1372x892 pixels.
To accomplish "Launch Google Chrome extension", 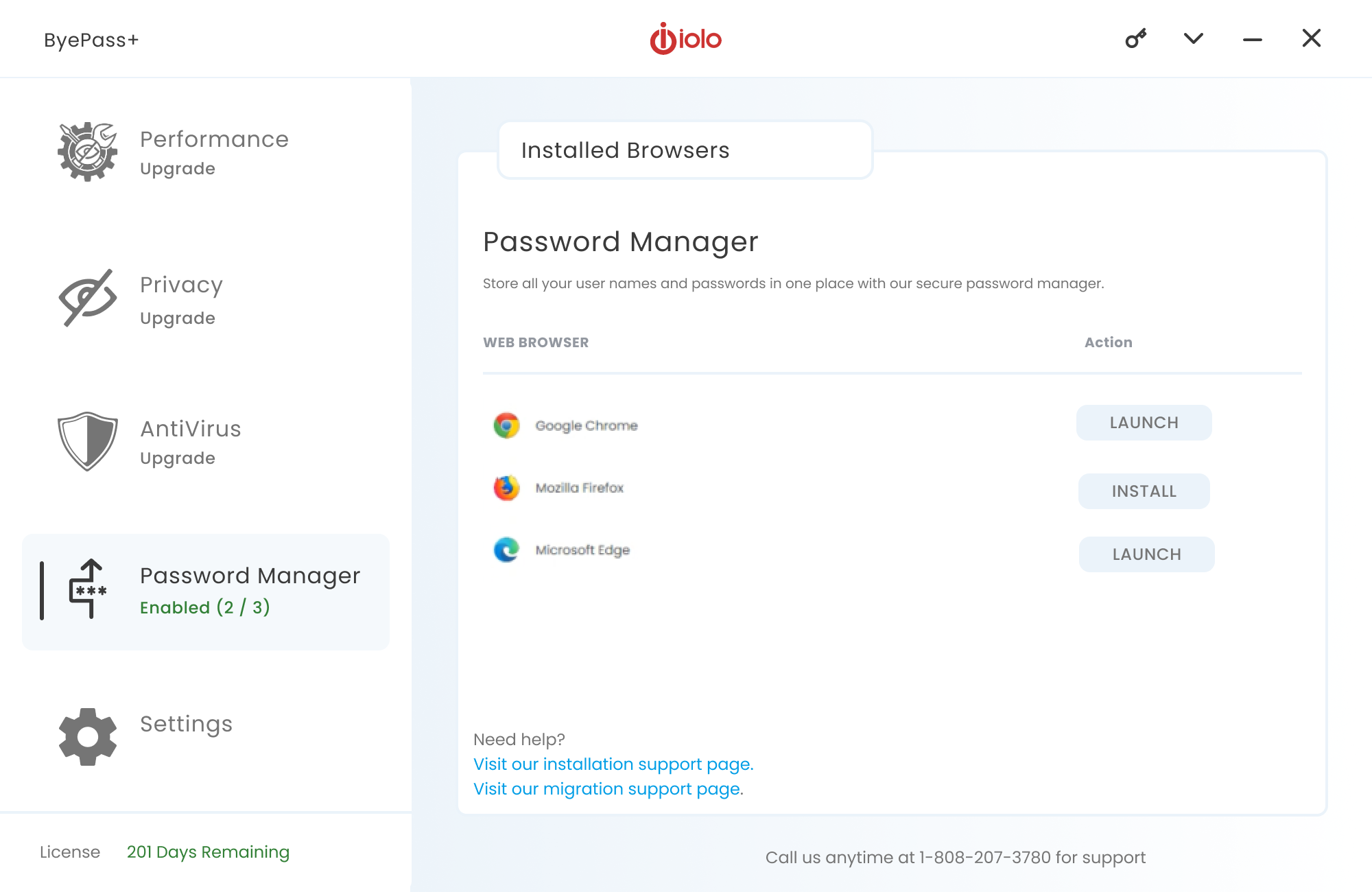I will (1144, 423).
